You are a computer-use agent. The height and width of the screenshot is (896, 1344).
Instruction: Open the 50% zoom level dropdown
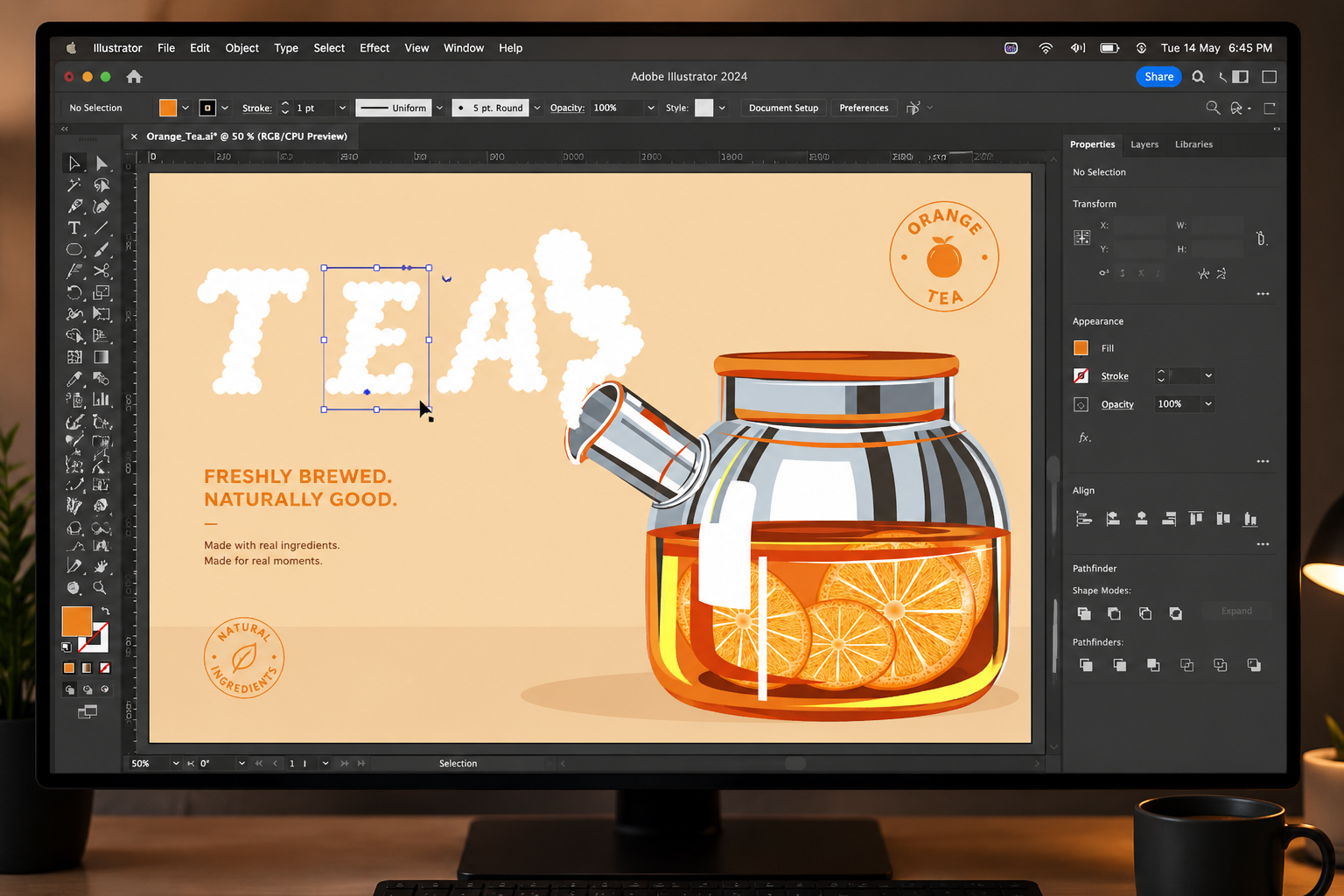[x=175, y=763]
